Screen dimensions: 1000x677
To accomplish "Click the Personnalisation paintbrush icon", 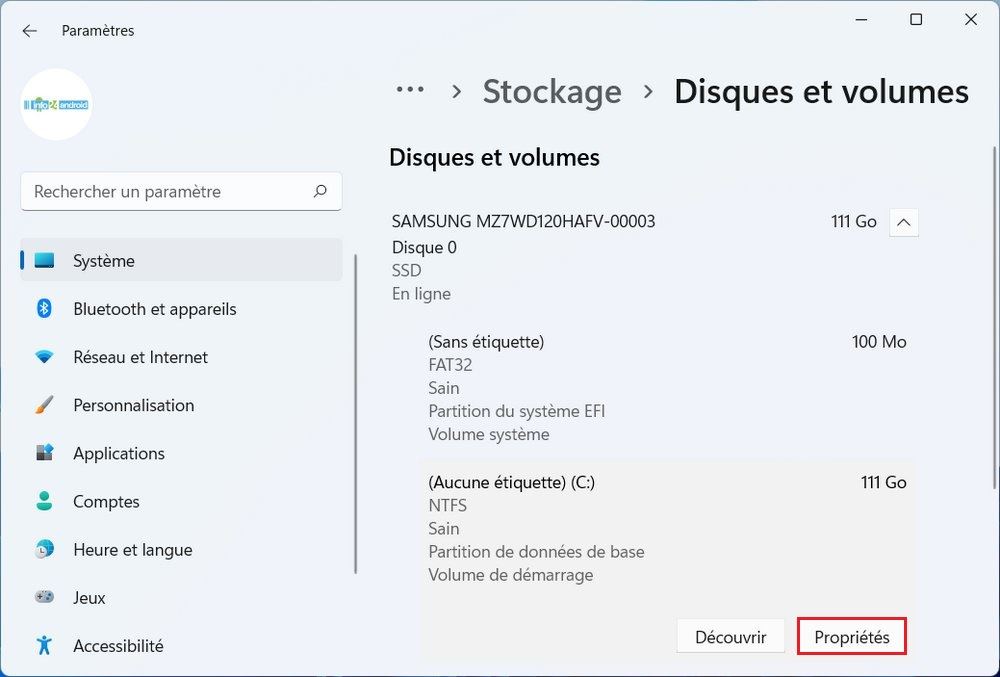I will coord(44,405).
